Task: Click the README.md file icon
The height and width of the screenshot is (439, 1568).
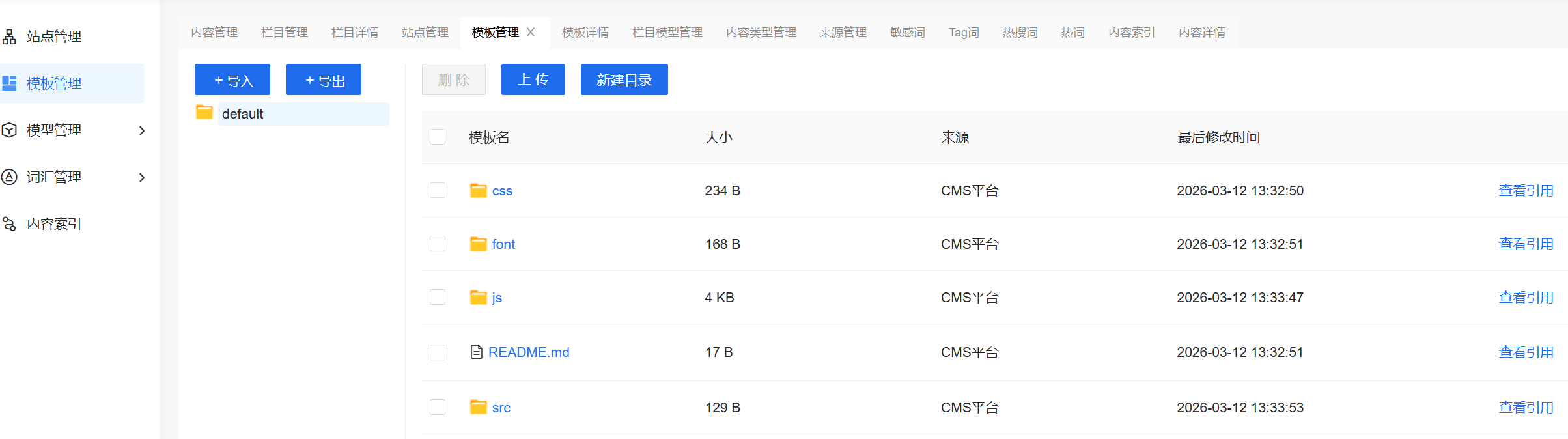Action: (x=477, y=352)
